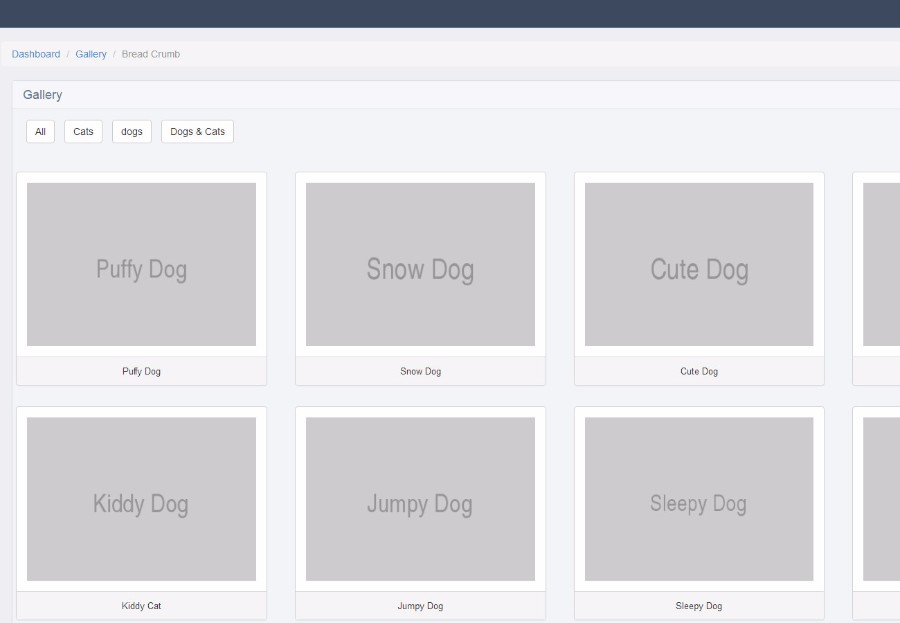900x623 pixels.
Task: Click the Kiddy Cat caption
Action: point(141,606)
